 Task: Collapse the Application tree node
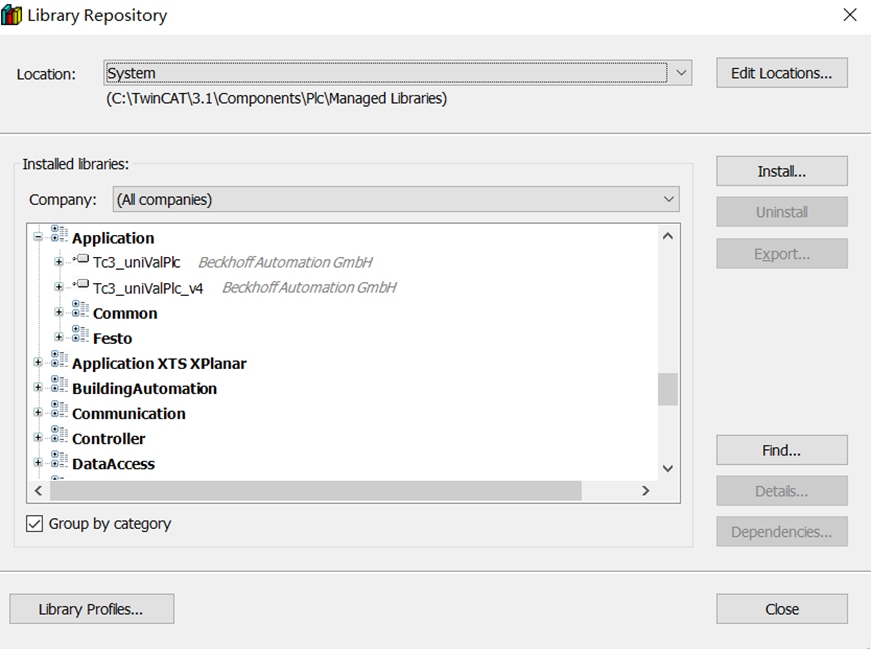pos(39,238)
